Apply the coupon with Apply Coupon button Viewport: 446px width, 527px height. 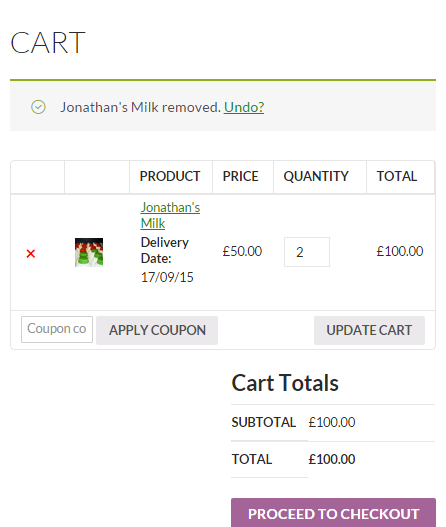point(157,330)
